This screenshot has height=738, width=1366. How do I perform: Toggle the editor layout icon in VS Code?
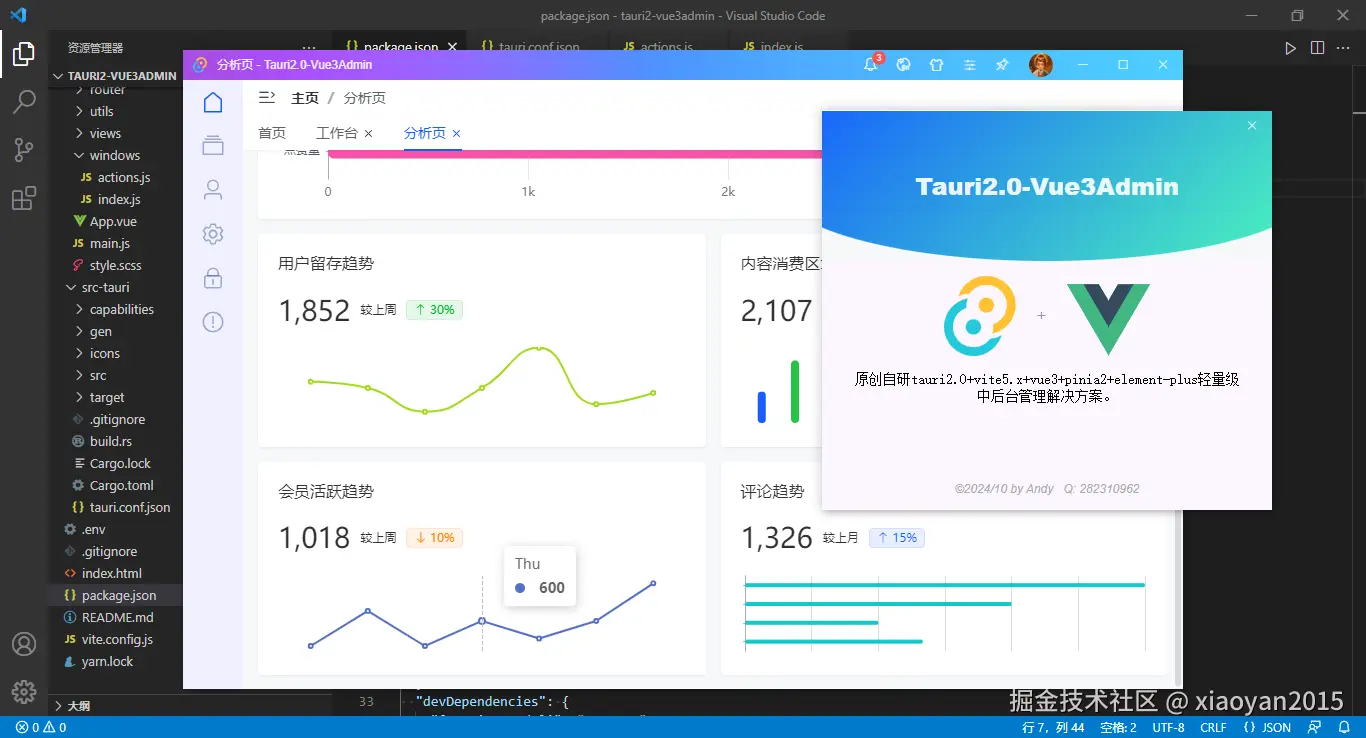(x=1317, y=46)
